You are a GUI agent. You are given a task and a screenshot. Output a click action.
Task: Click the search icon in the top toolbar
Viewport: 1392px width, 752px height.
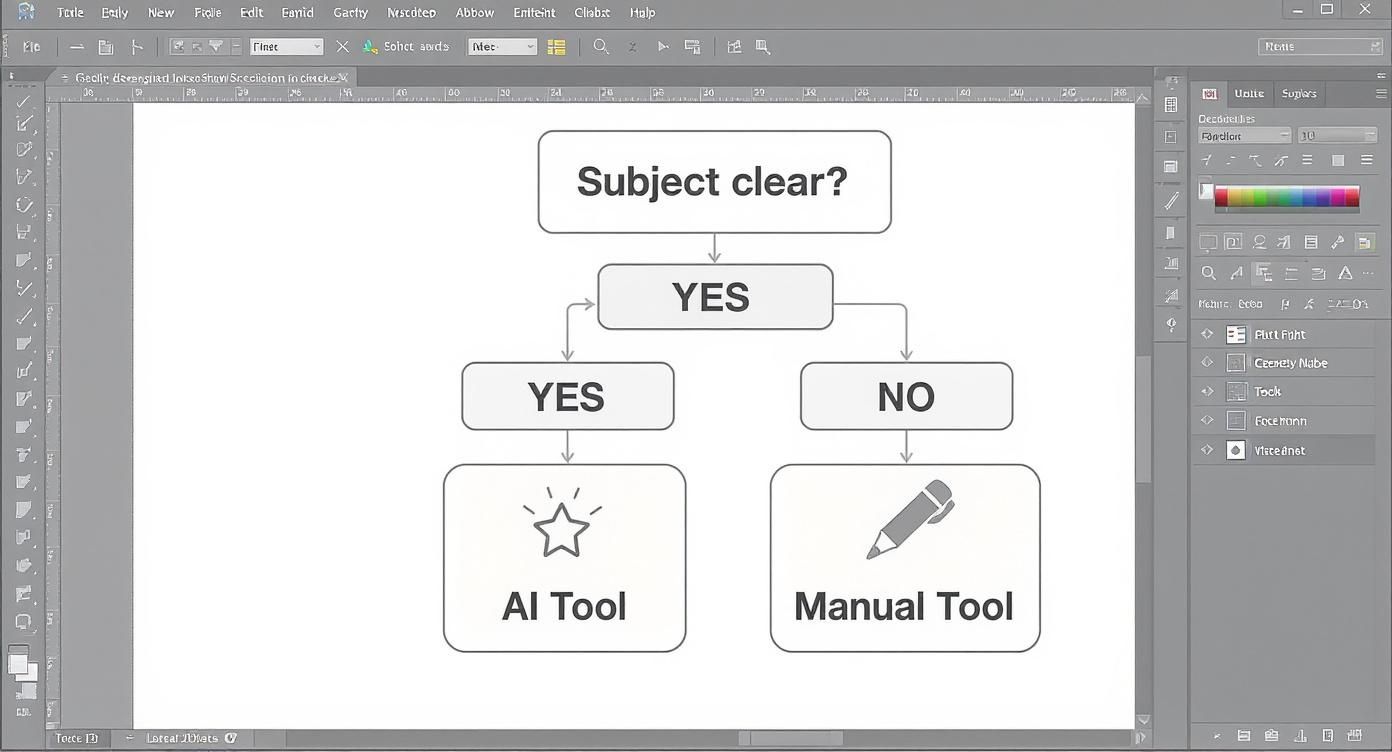(x=600, y=46)
